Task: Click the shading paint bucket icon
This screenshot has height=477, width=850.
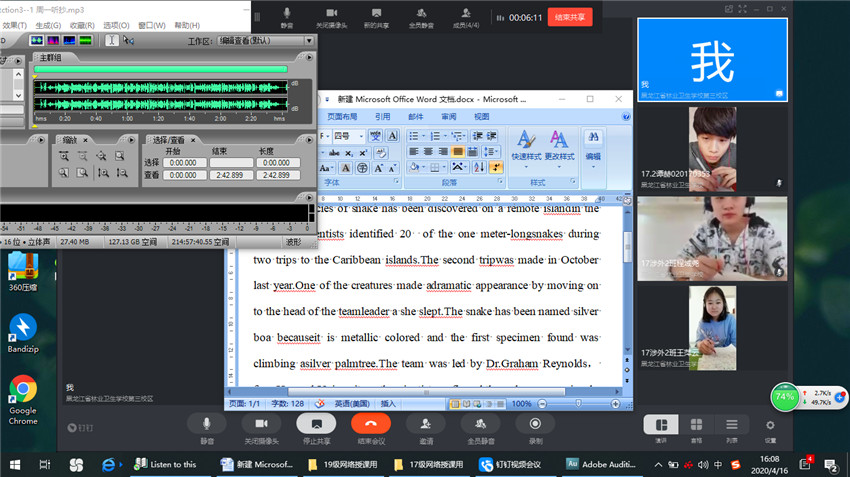Action: click(416, 167)
